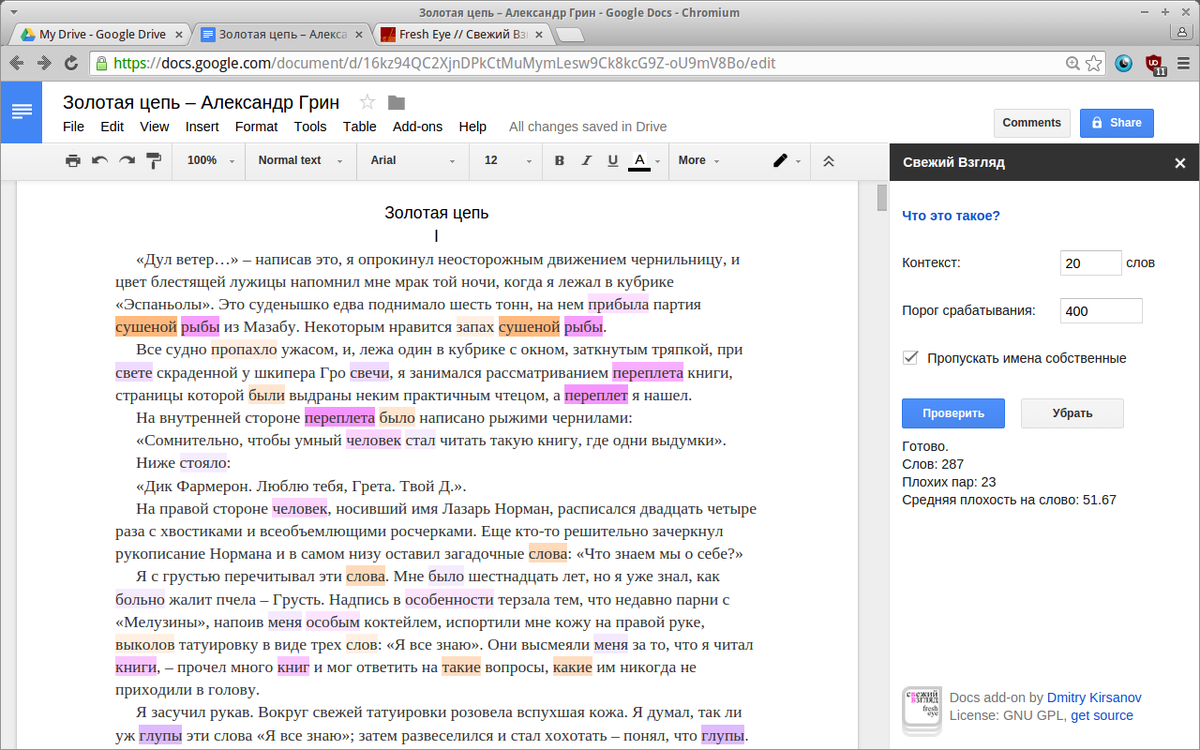Expand the Normal text style dropdown

300,161
